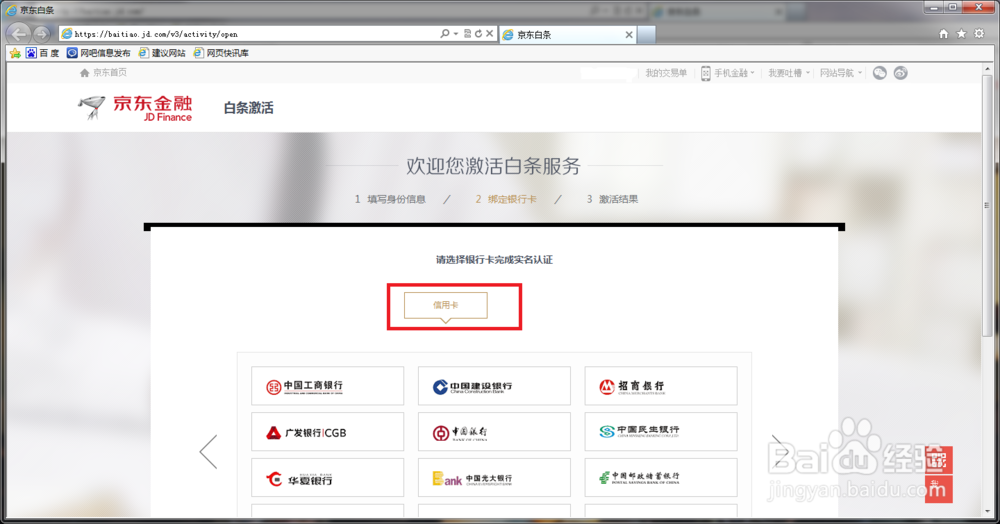
Task: Open the browser Tools gear icon
Action: pos(979,34)
